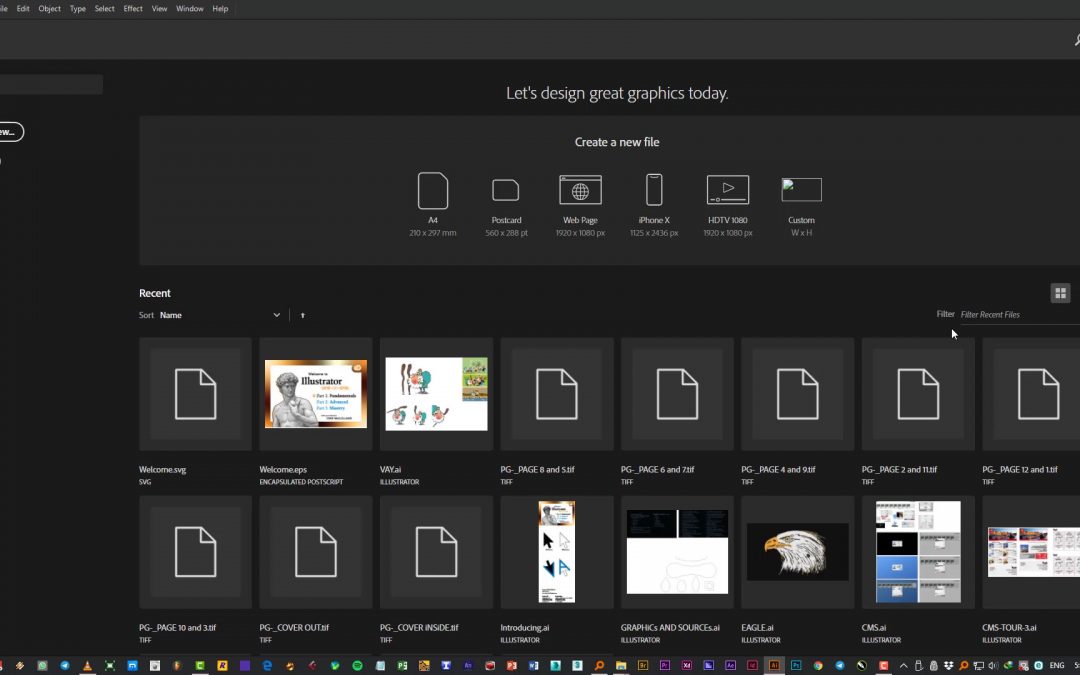
Task: Start an HDTV 1080 document
Action: (x=727, y=190)
